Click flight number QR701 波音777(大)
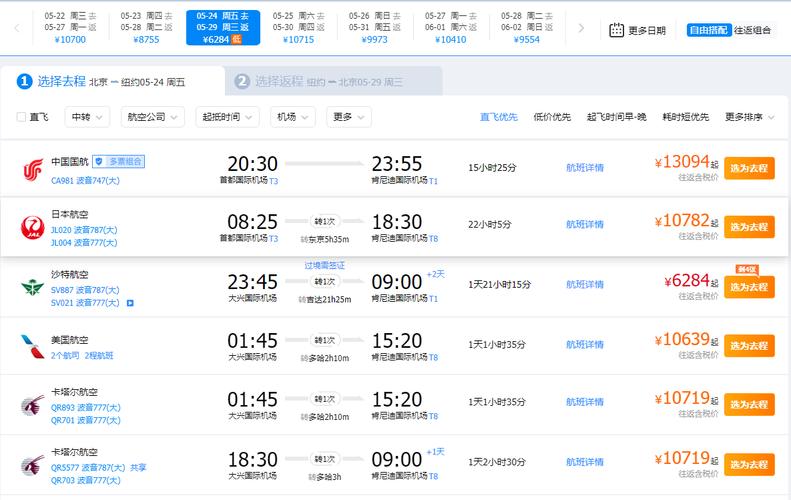This screenshot has width=791, height=500. 85,420
